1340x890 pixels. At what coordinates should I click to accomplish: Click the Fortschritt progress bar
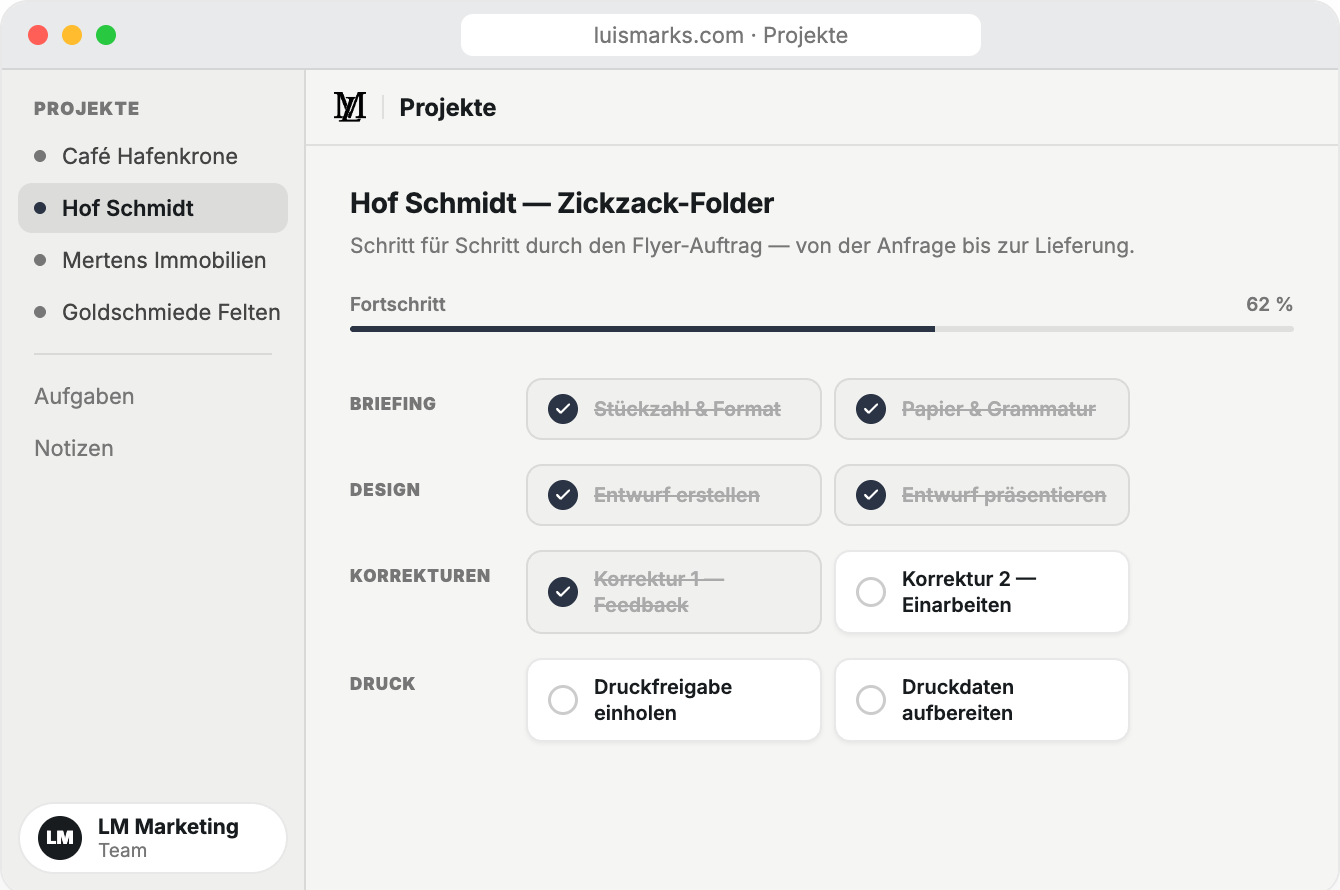[822, 328]
